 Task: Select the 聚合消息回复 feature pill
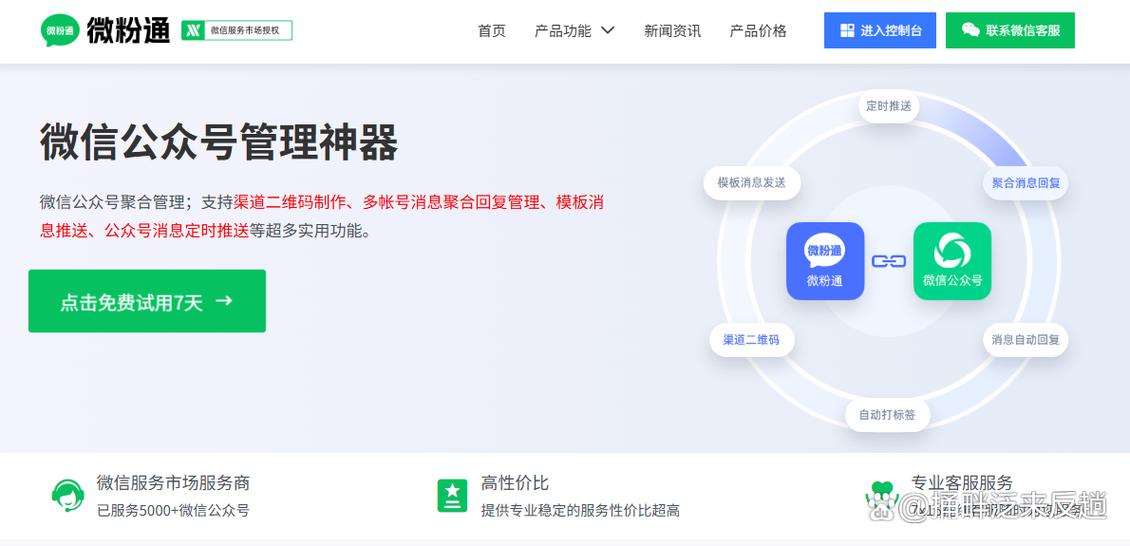[x=1026, y=183]
